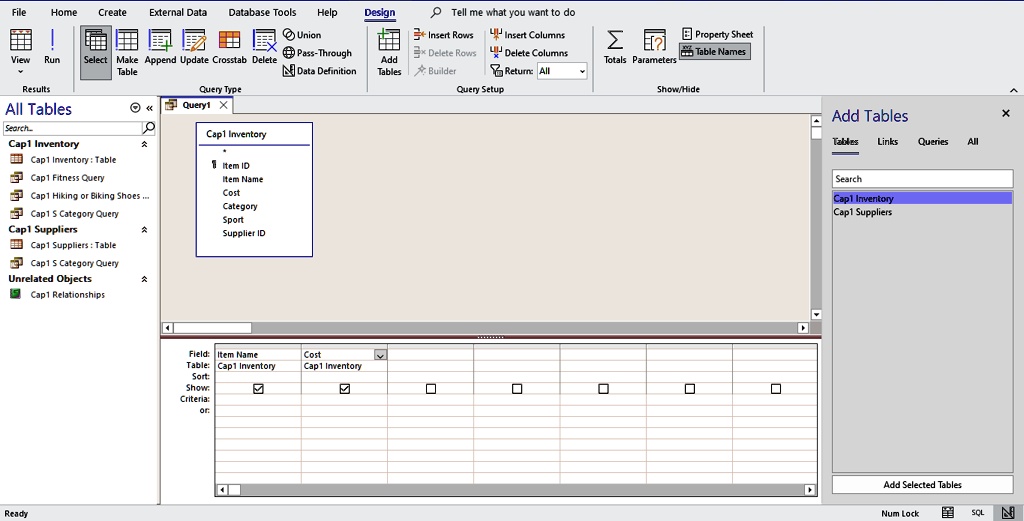Image resolution: width=1024 pixels, height=521 pixels.
Task: Click the search magnifier in All Tables
Action: click(149, 127)
